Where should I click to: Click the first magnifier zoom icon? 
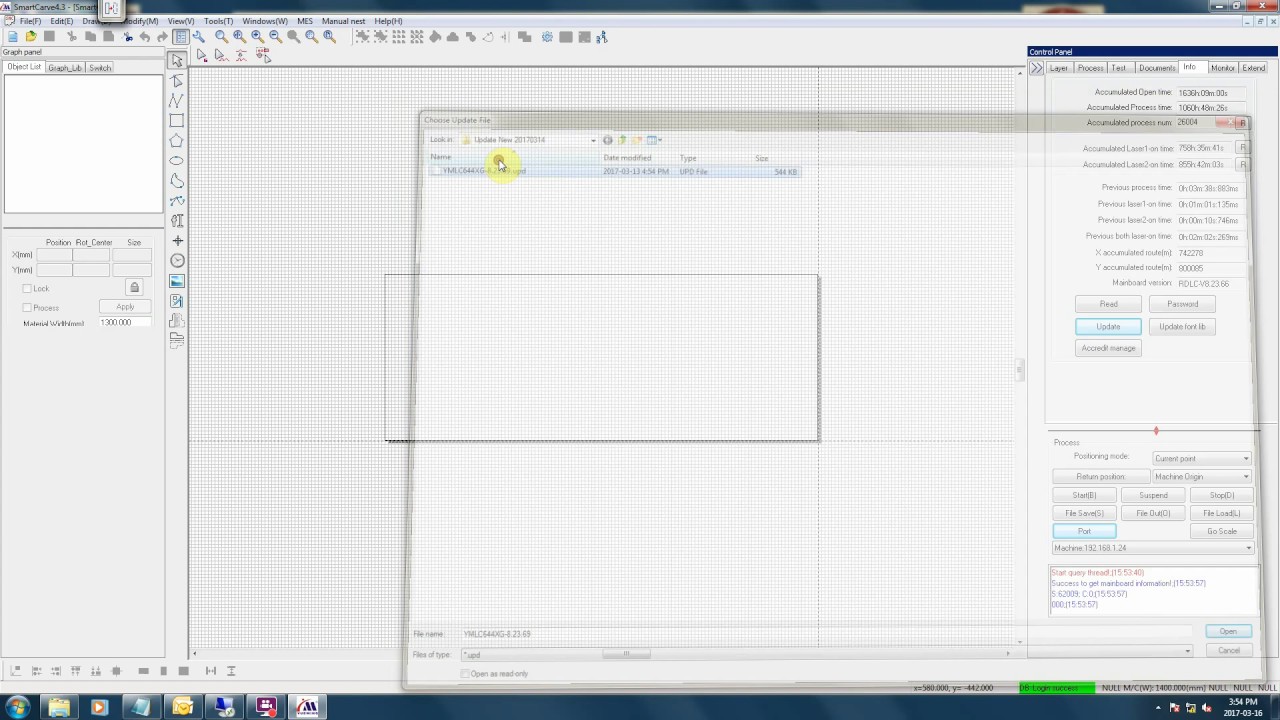[221, 37]
